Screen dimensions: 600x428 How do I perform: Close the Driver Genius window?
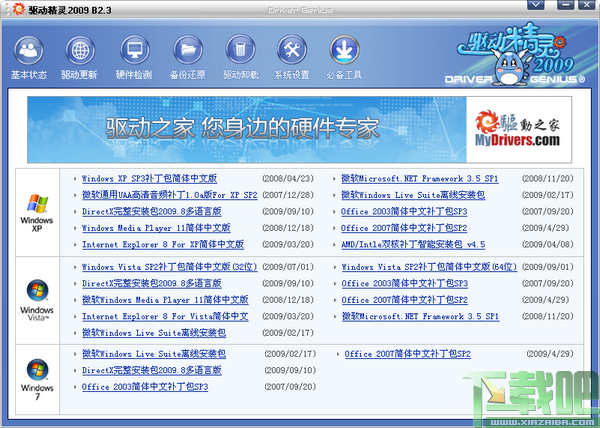586,5
